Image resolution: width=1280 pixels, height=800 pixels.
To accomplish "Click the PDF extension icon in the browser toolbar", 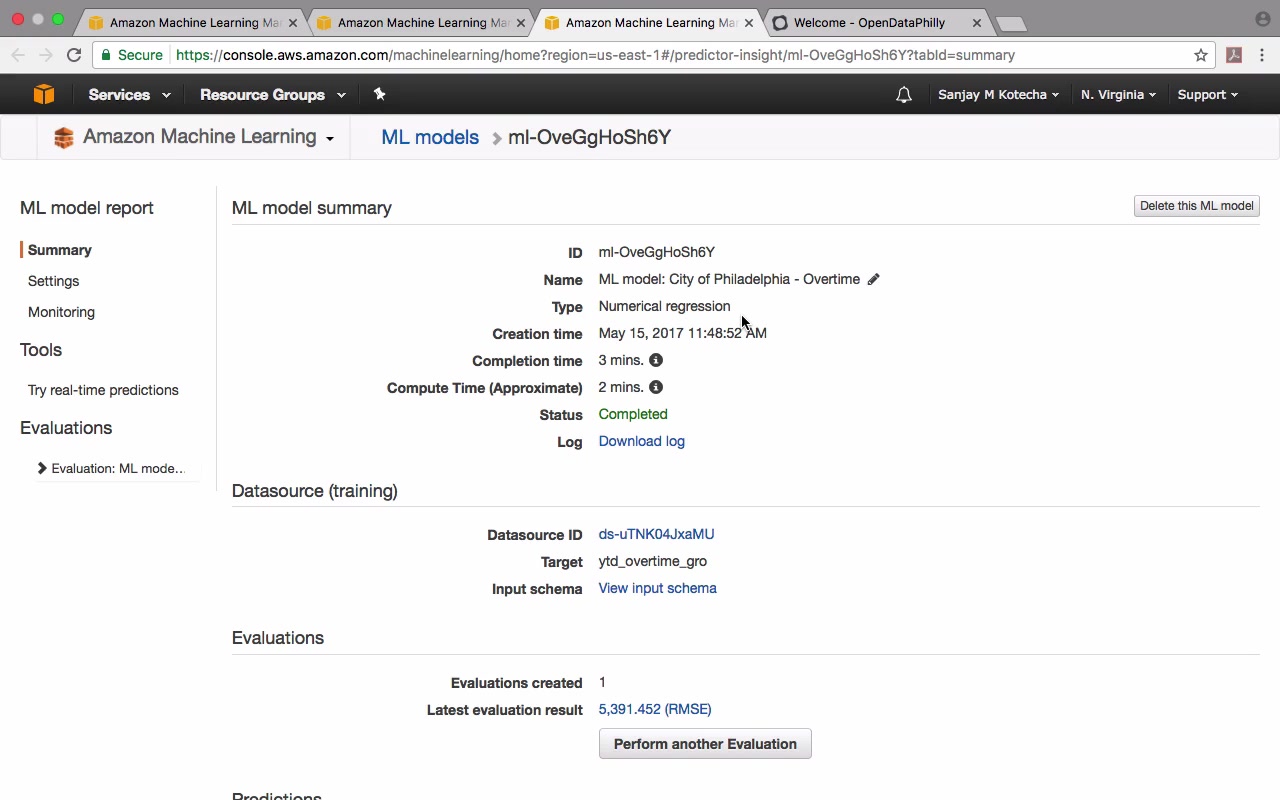I will pos(1234,55).
